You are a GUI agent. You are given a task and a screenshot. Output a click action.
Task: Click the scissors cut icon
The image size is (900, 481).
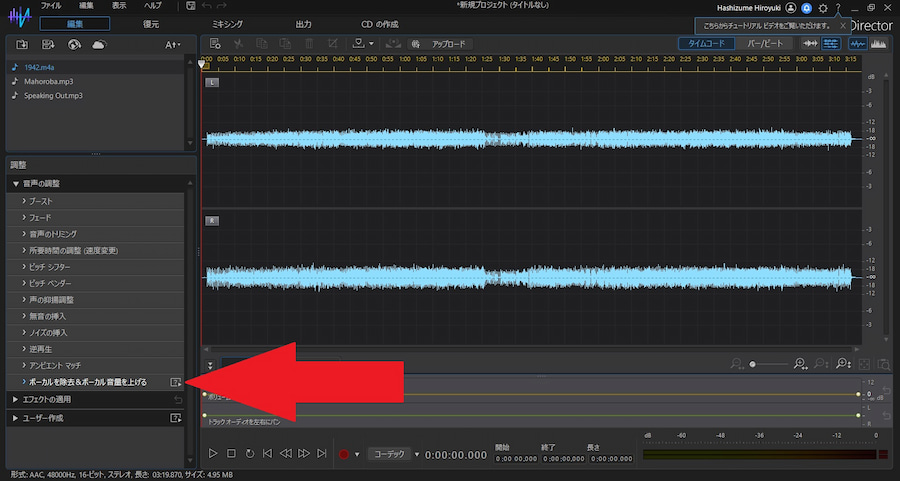pyautogui.click(x=238, y=44)
